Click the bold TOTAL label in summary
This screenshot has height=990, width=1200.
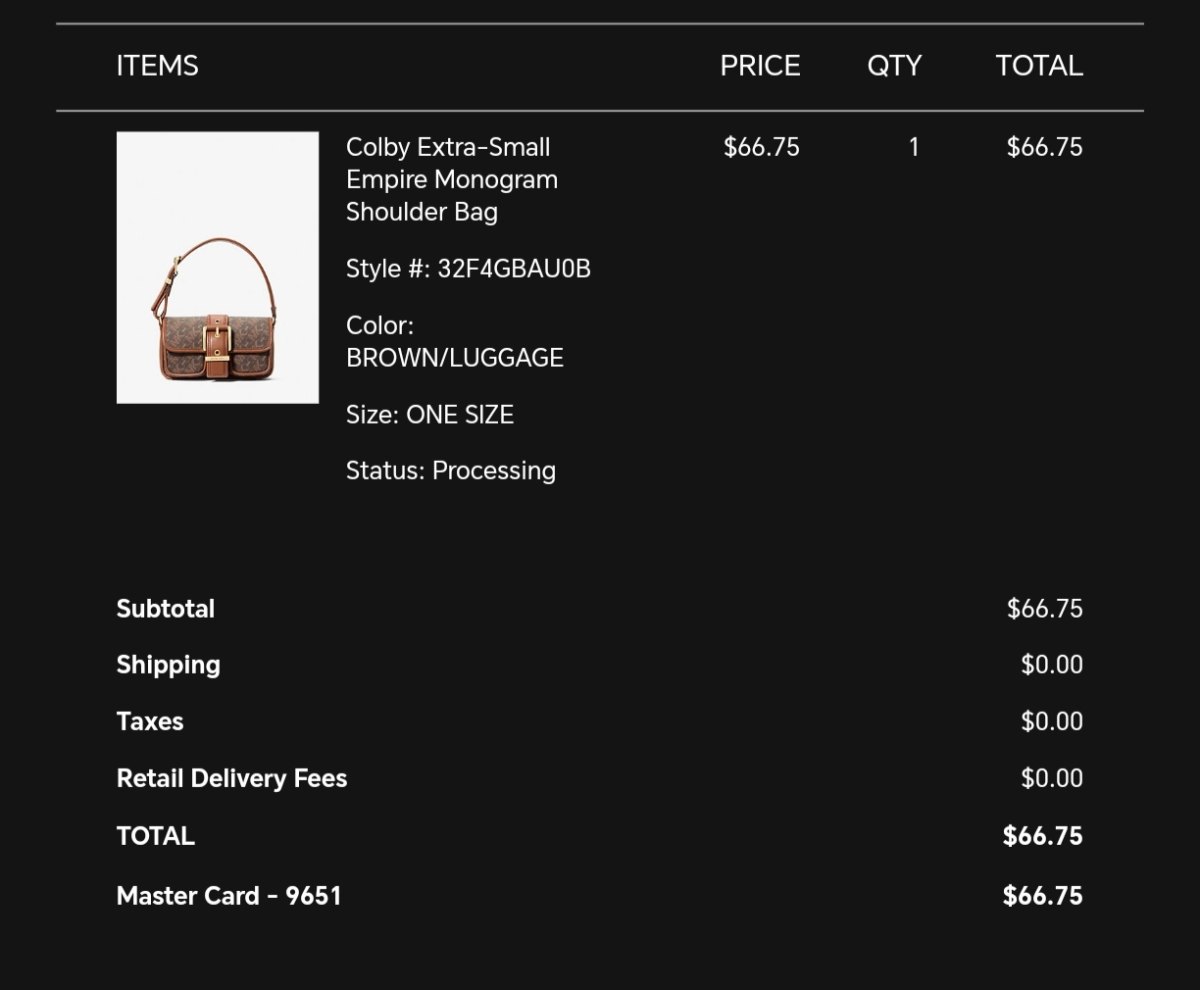click(x=155, y=836)
